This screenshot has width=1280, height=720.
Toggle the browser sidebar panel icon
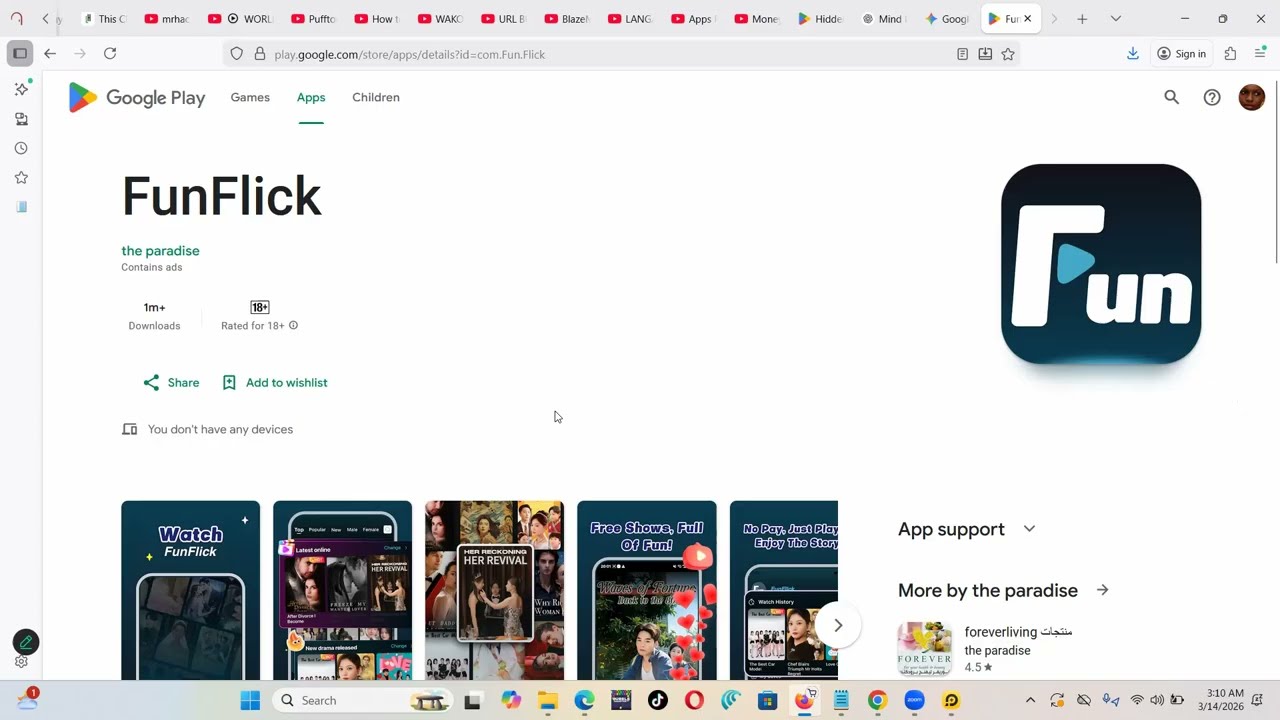(20, 54)
